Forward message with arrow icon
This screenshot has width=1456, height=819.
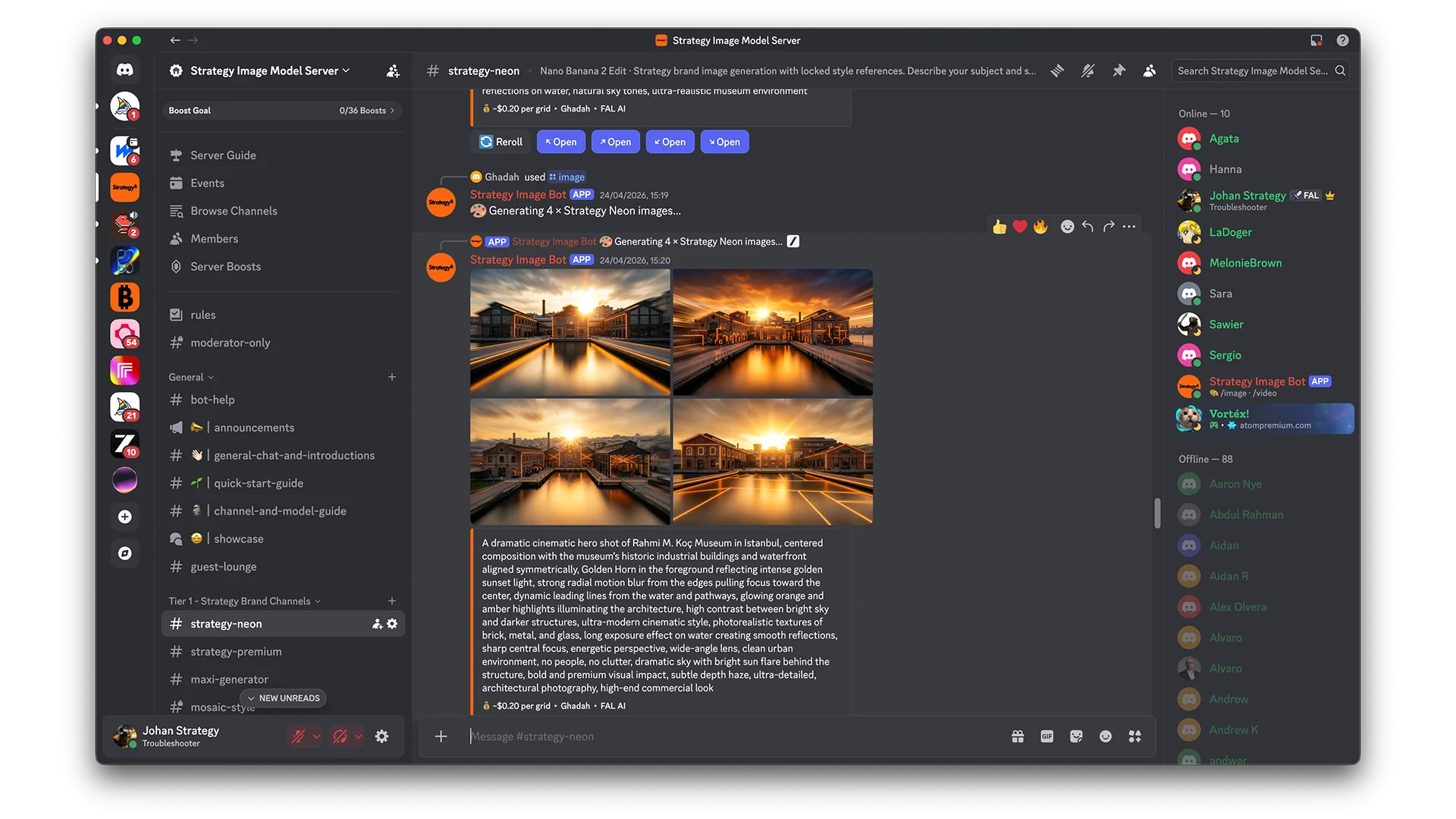[x=1109, y=227]
